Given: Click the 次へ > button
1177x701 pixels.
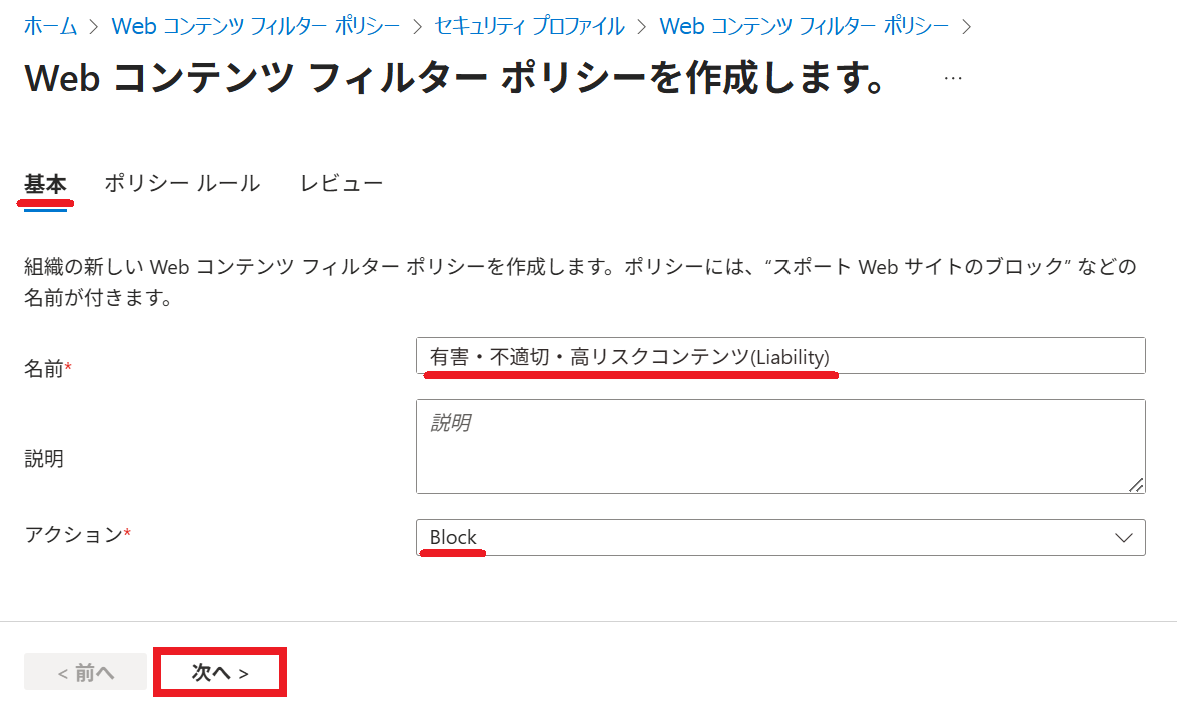Looking at the screenshot, I should pyautogui.click(x=220, y=672).
